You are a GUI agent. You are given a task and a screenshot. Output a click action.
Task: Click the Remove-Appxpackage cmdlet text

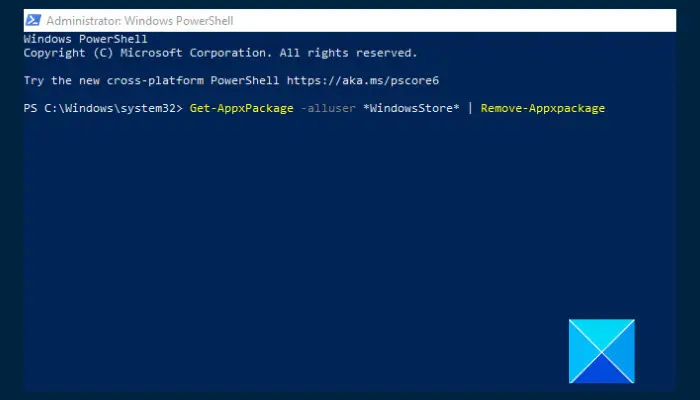543,108
